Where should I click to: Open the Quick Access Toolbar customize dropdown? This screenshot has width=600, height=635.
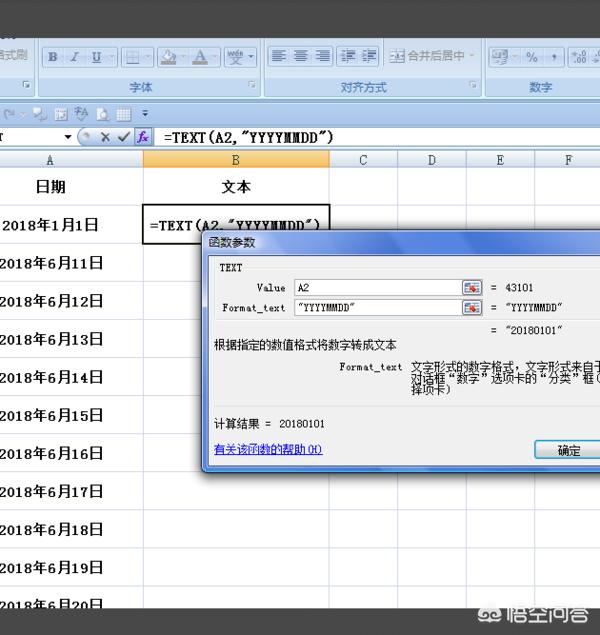(145, 113)
